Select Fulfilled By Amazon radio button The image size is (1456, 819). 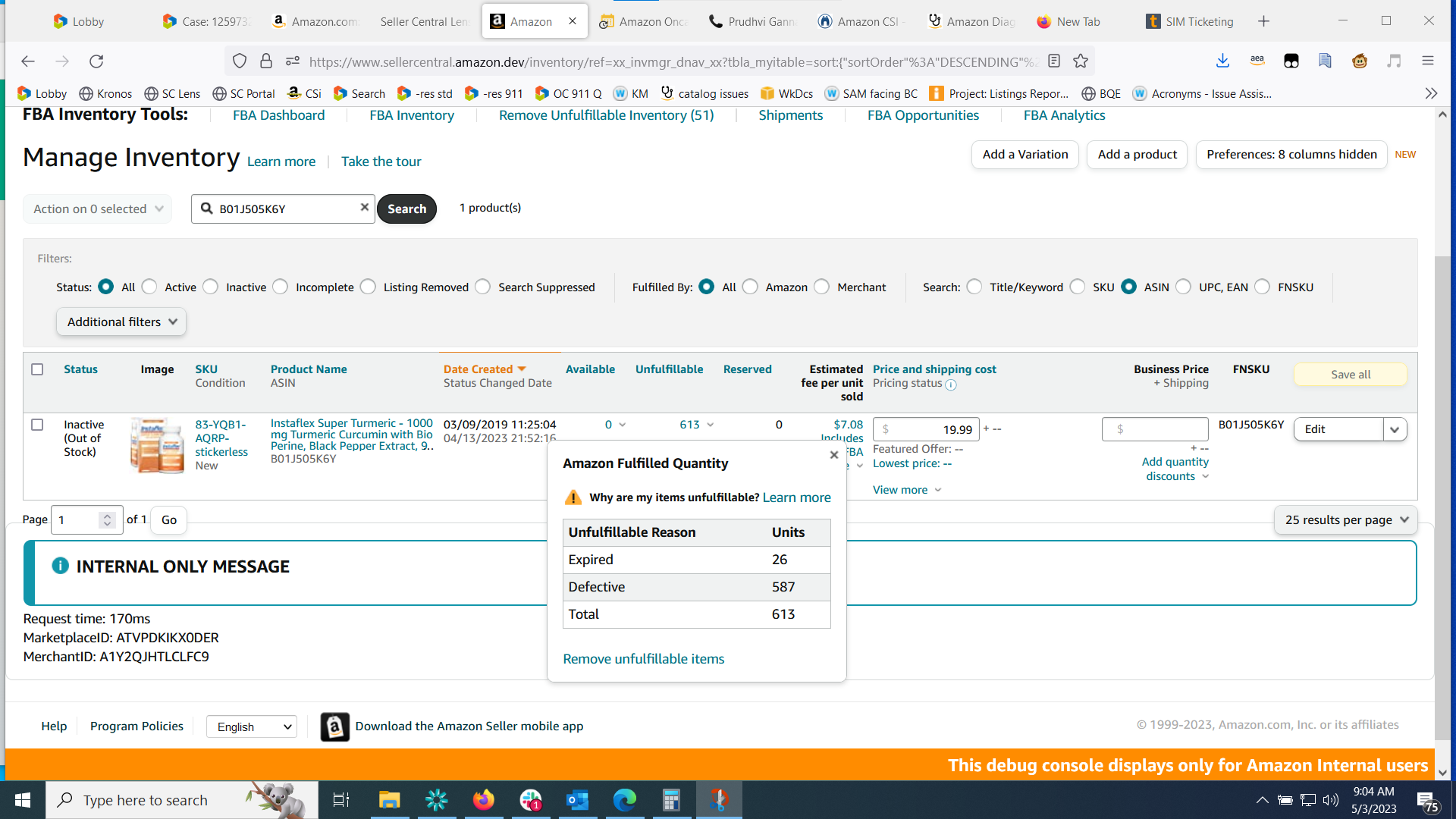click(750, 287)
